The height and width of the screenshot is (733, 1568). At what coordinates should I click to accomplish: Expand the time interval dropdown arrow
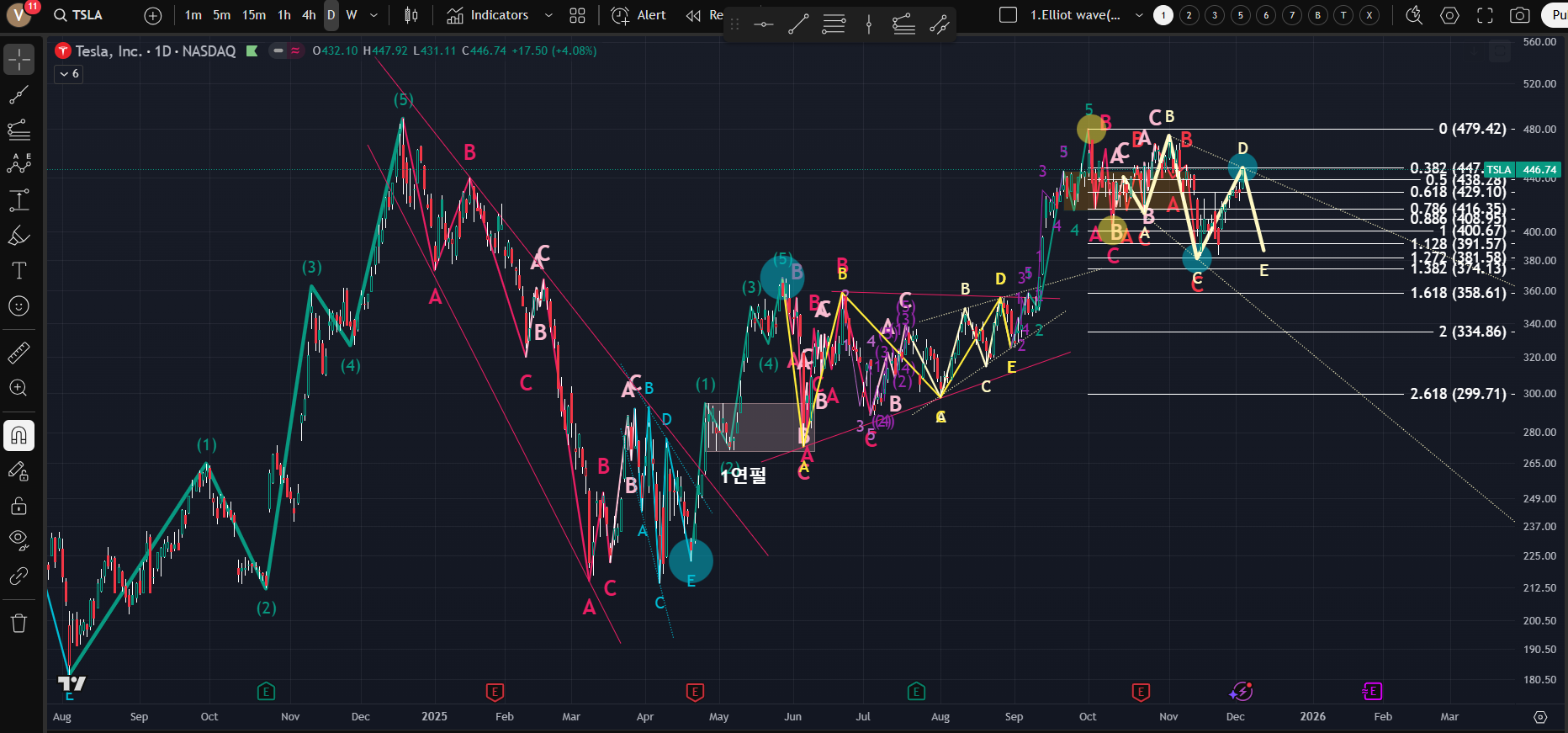click(373, 15)
